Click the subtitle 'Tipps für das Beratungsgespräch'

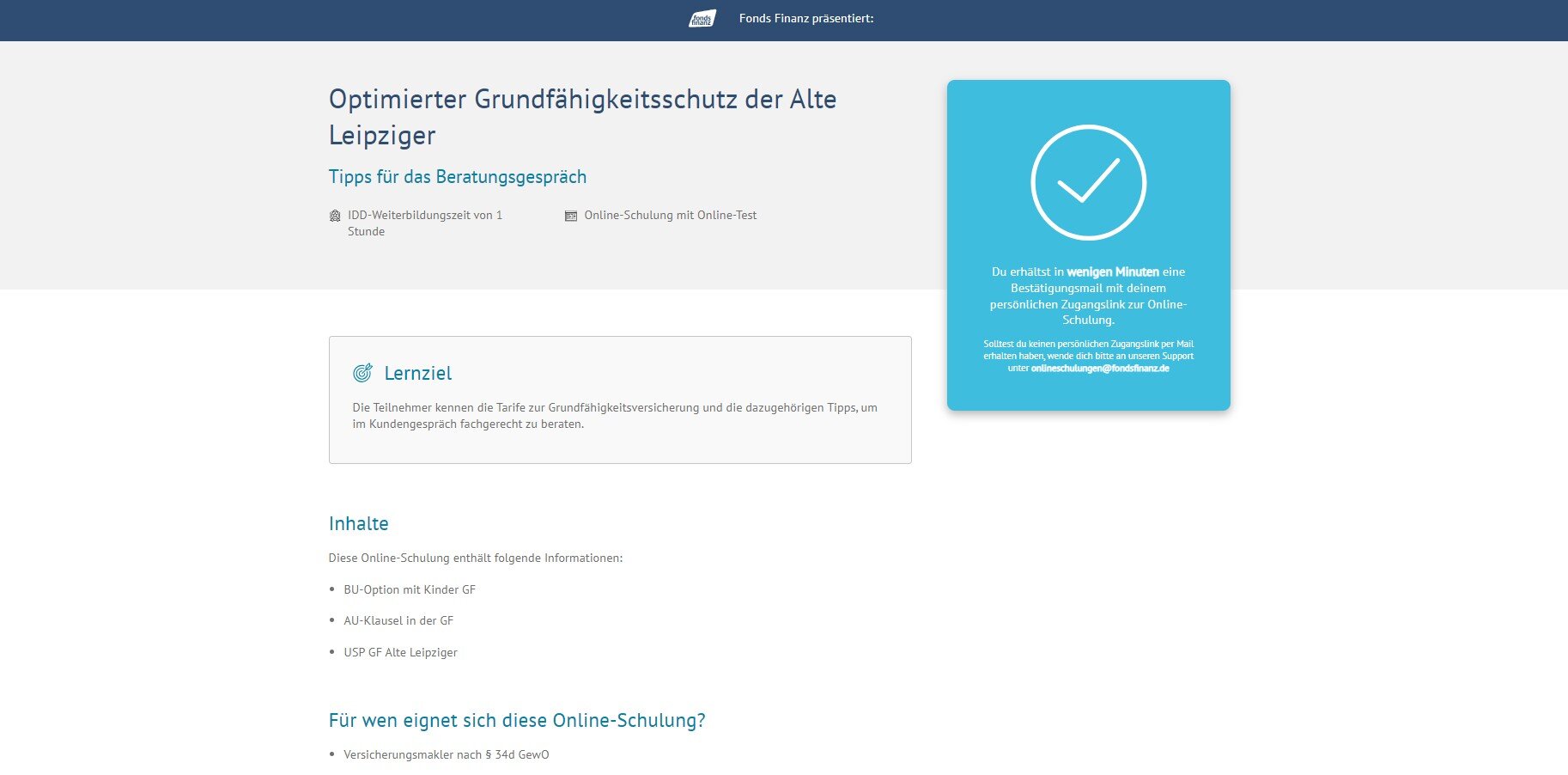click(458, 177)
